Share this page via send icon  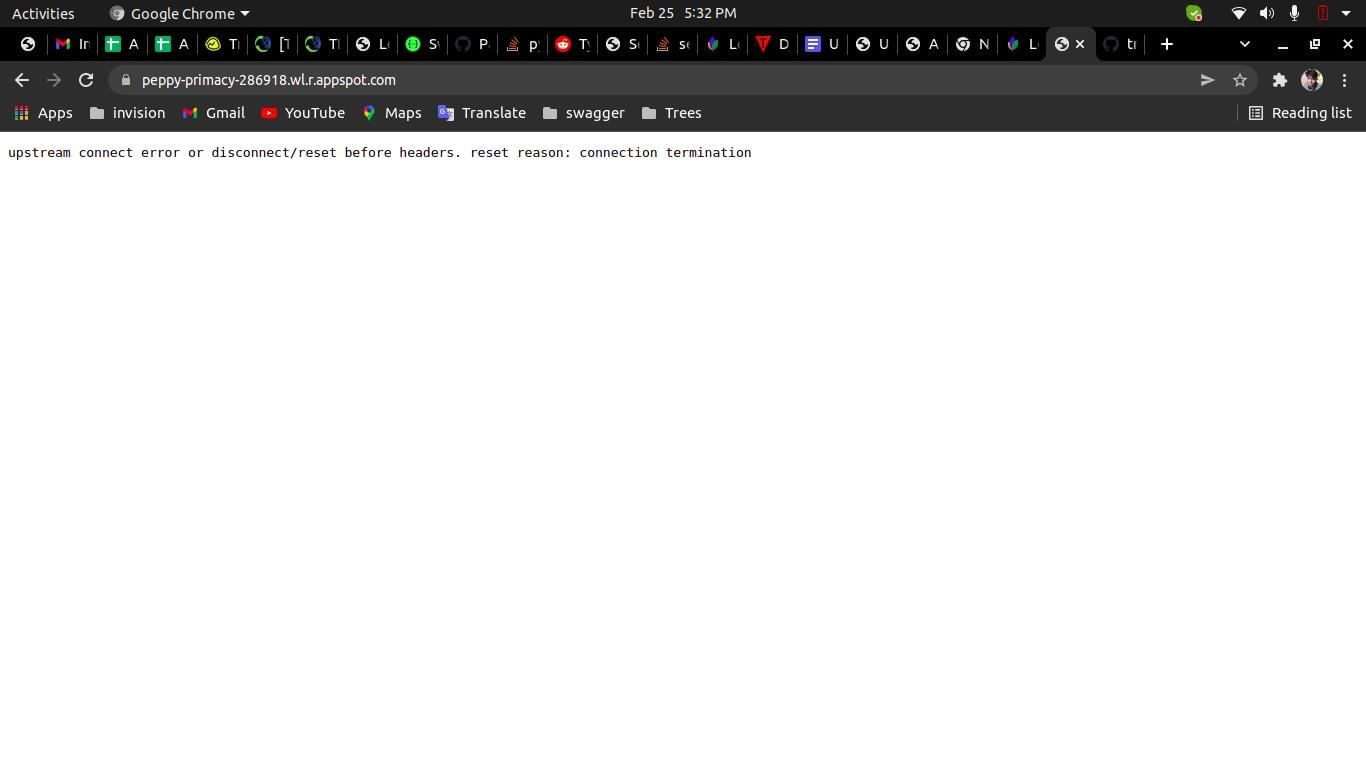pos(1207,80)
